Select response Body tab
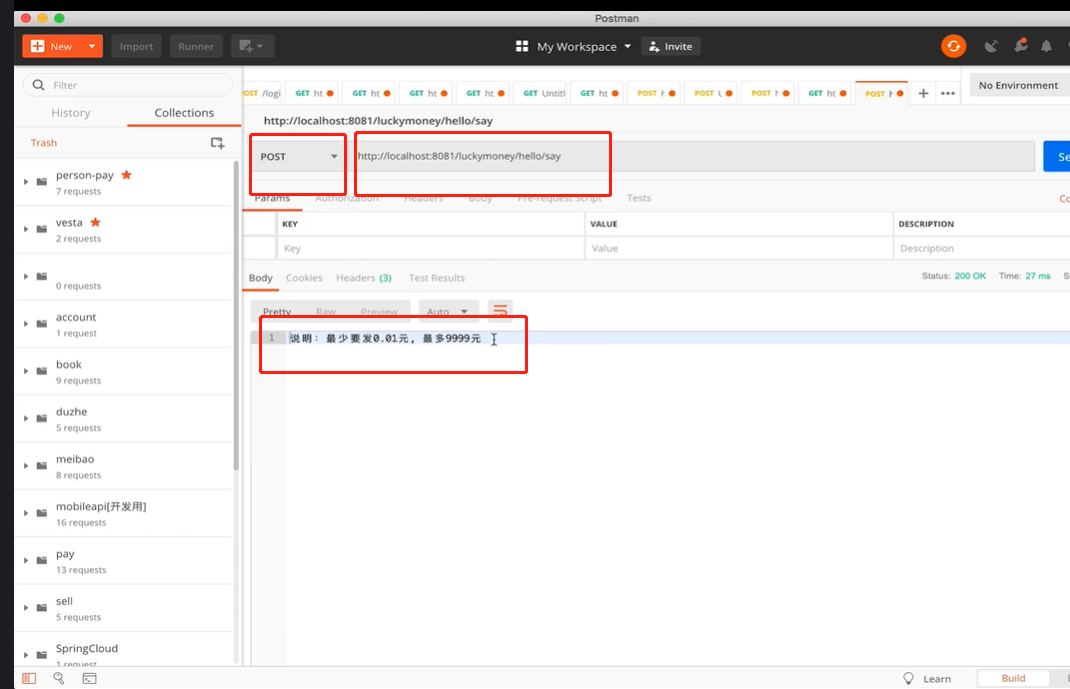1070x689 pixels. 261,278
